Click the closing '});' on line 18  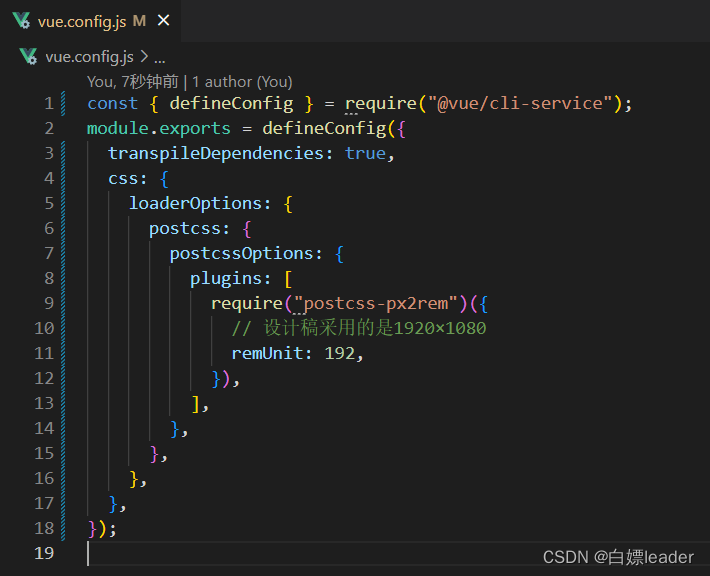102,528
